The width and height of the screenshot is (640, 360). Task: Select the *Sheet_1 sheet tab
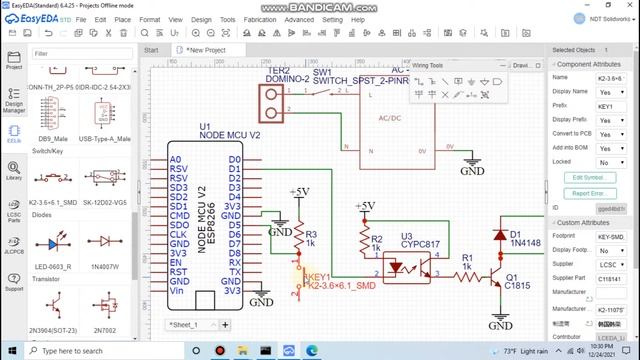191,325
